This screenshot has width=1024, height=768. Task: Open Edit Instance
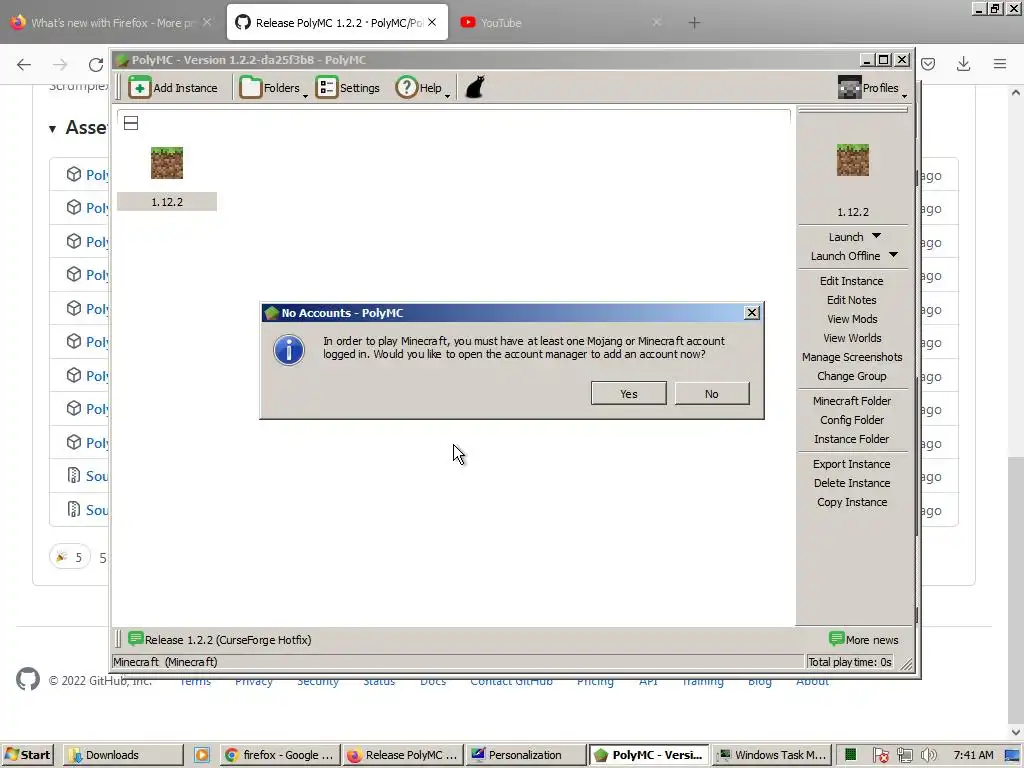click(852, 281)
